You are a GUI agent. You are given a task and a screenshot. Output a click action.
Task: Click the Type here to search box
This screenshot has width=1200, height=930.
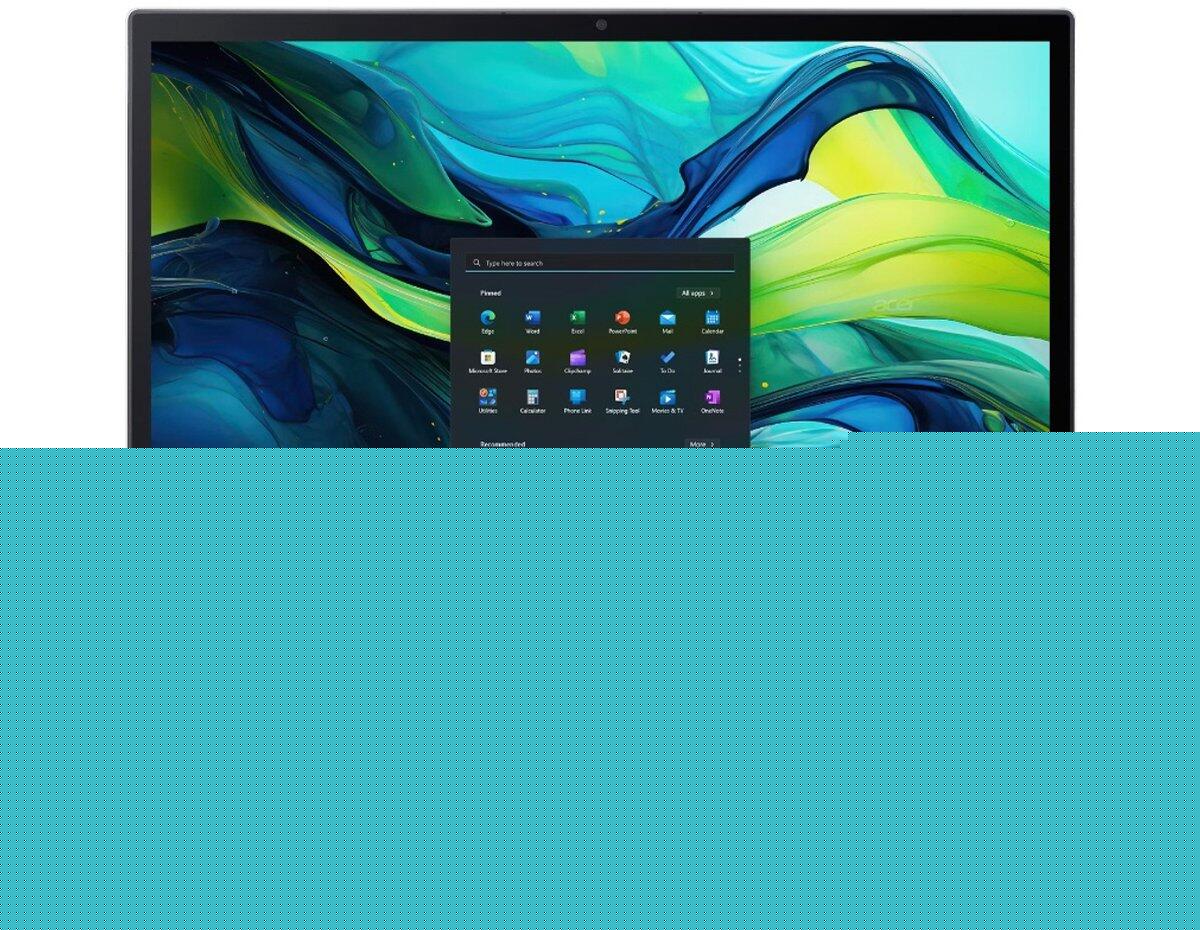click(x=600, y=263)
